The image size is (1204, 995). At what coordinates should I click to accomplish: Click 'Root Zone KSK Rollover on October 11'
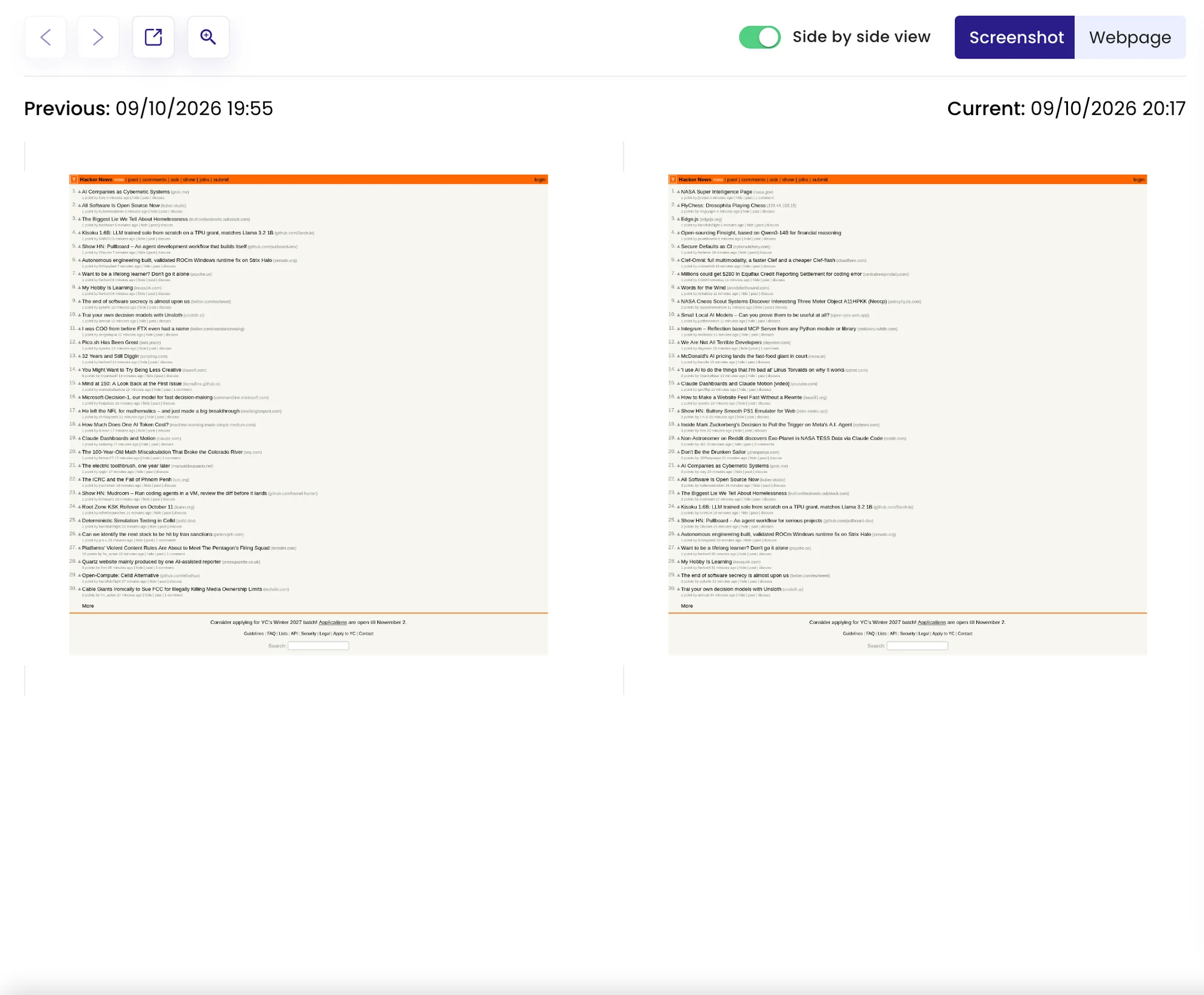coord(127,507)
